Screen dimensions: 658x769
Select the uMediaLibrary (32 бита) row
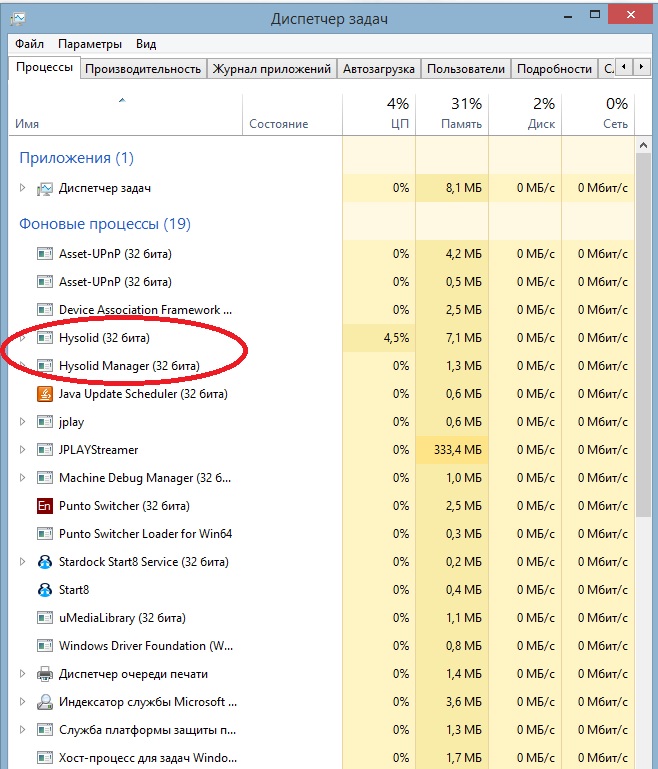pyautogui.click(x=321, y=617)
